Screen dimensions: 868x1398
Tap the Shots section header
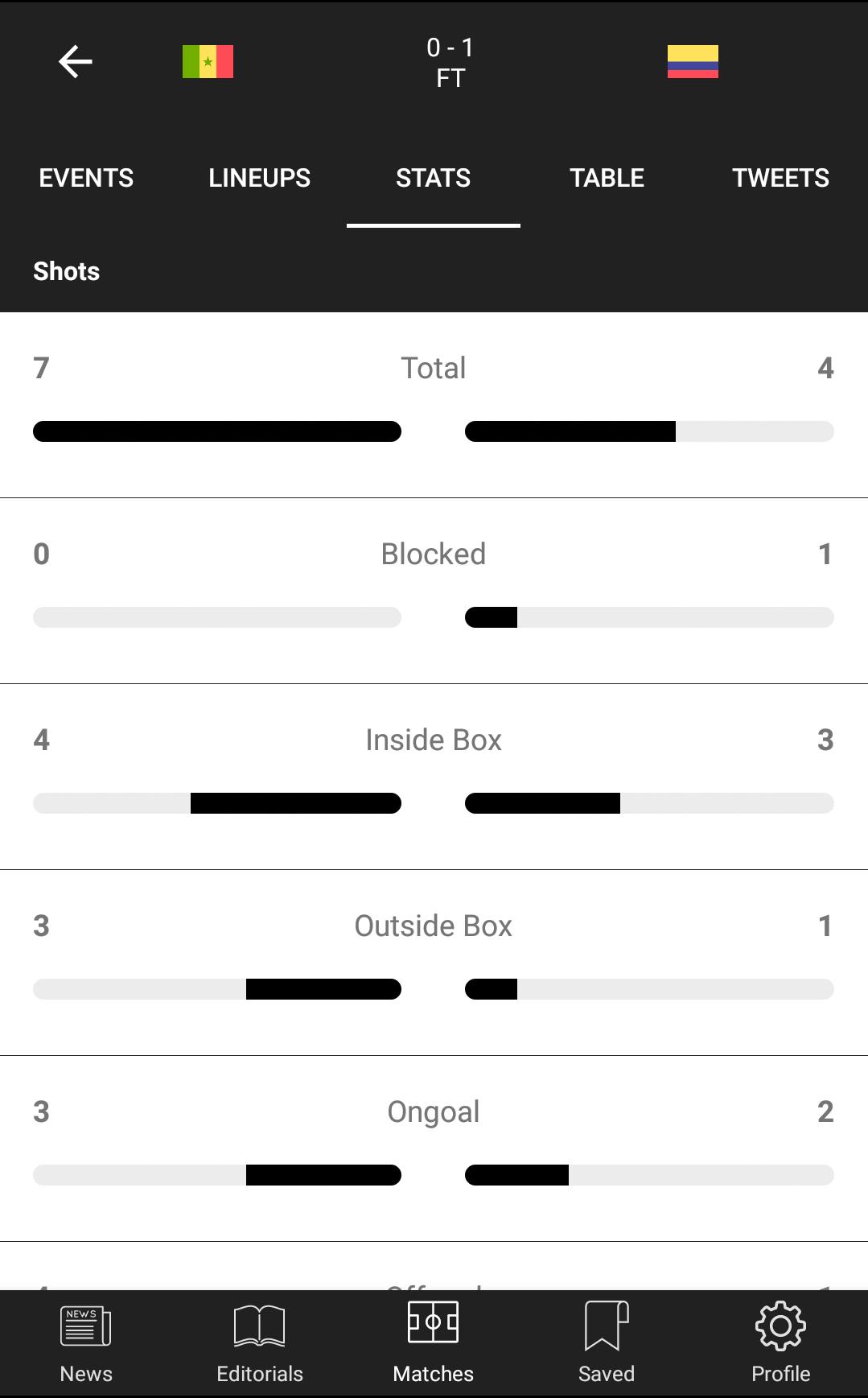pyautogui.click(x=67, y=271)
